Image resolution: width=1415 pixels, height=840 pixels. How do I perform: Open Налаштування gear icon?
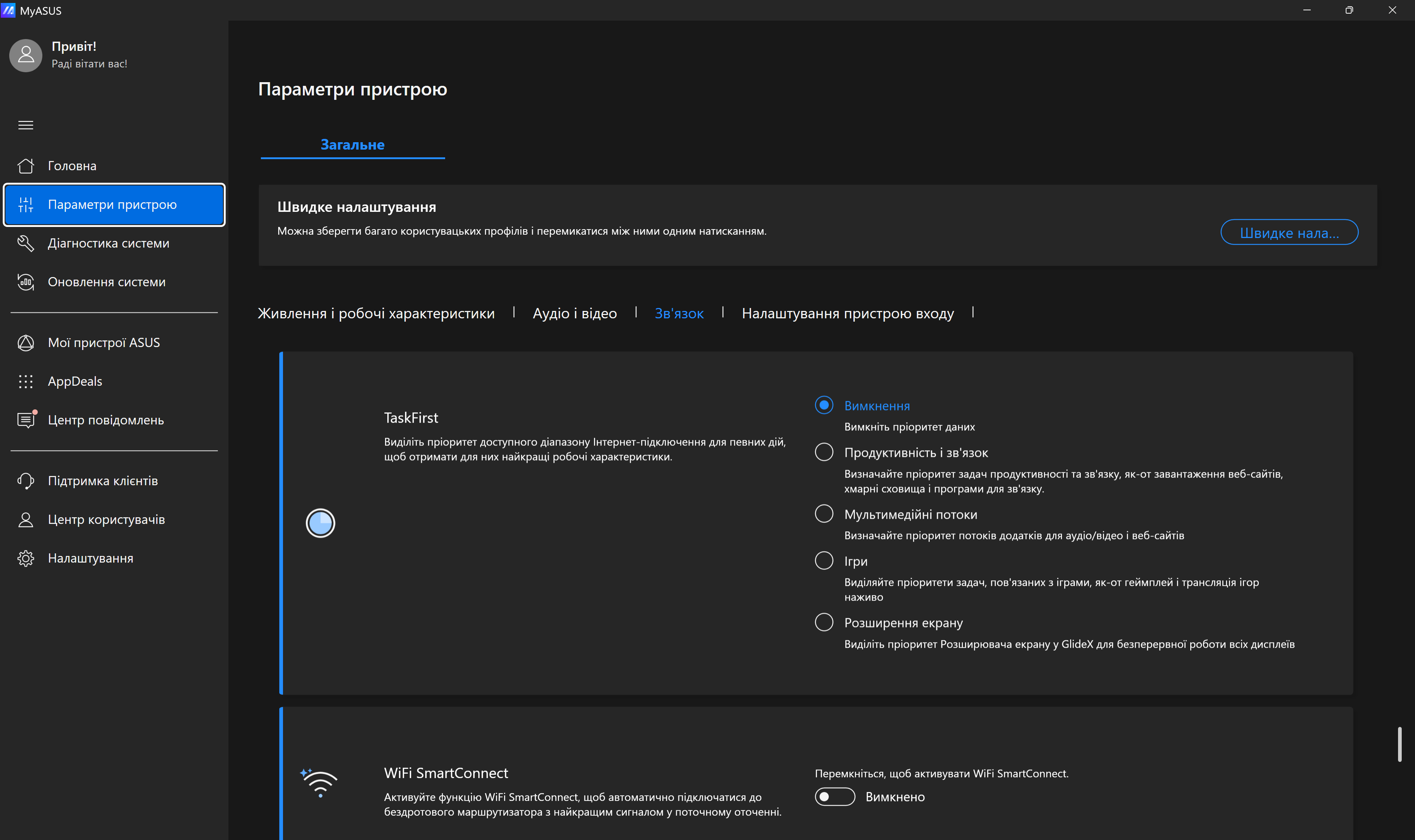[25, 559]
